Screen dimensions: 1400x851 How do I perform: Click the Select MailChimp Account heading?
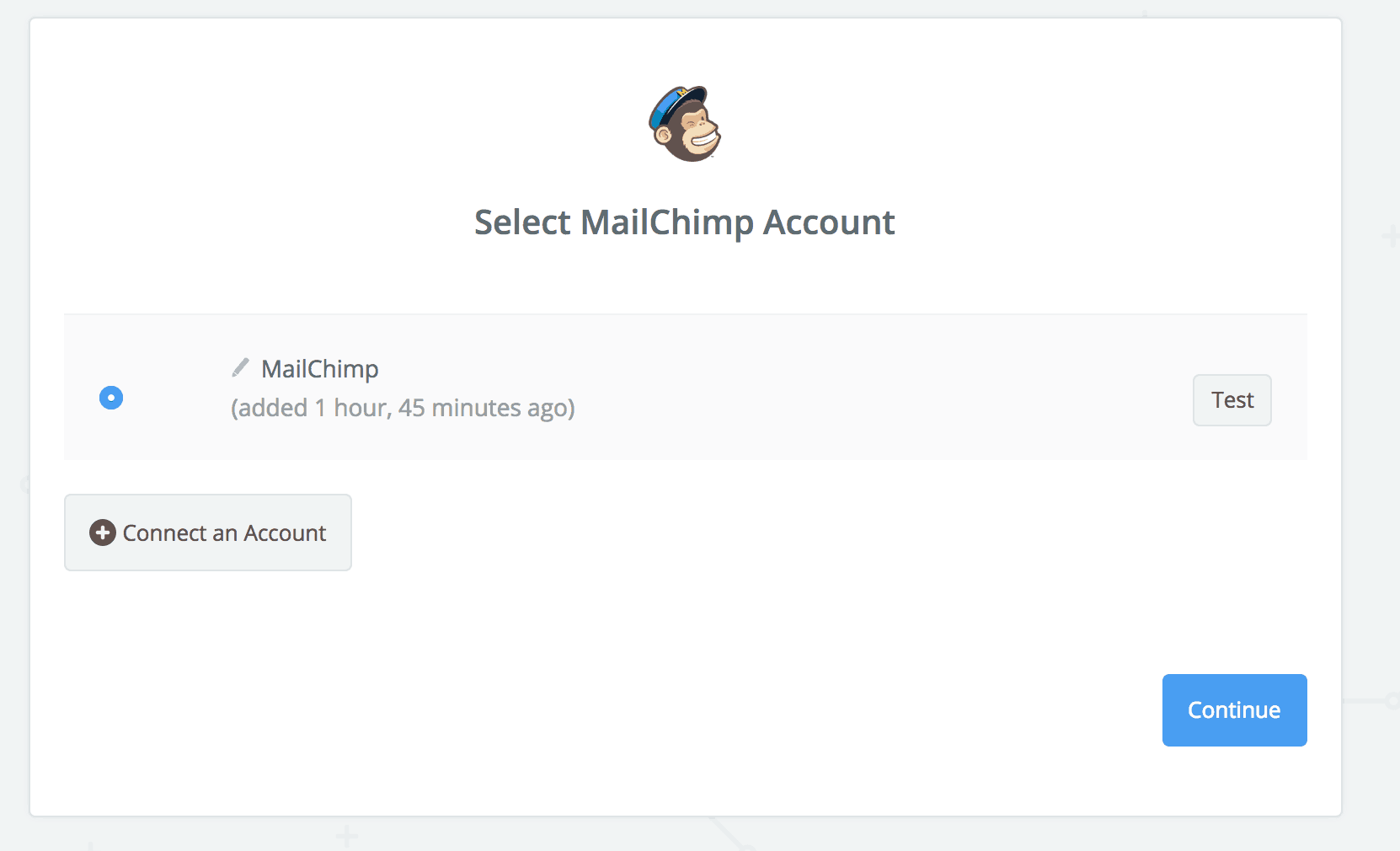tap(684, 222)
